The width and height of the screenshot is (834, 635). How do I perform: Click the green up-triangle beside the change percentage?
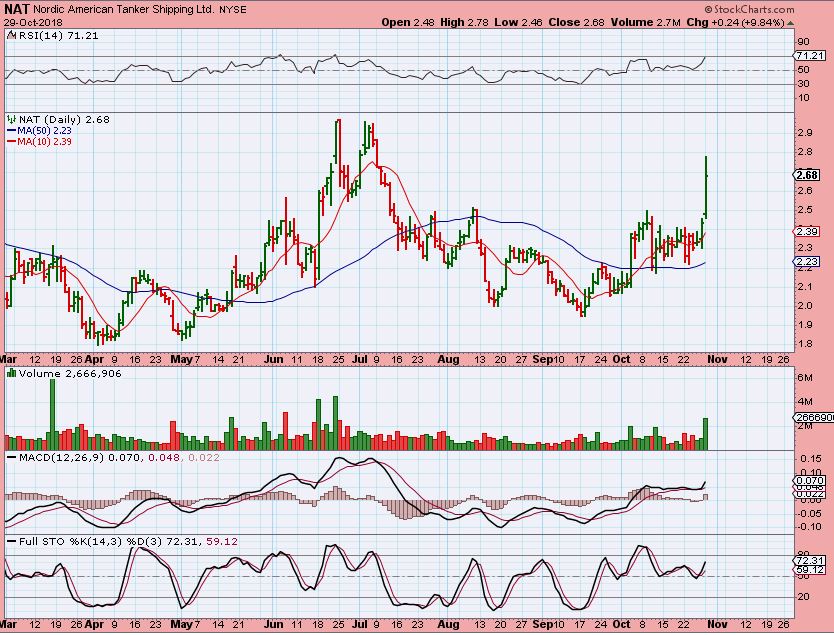[790, 23]
